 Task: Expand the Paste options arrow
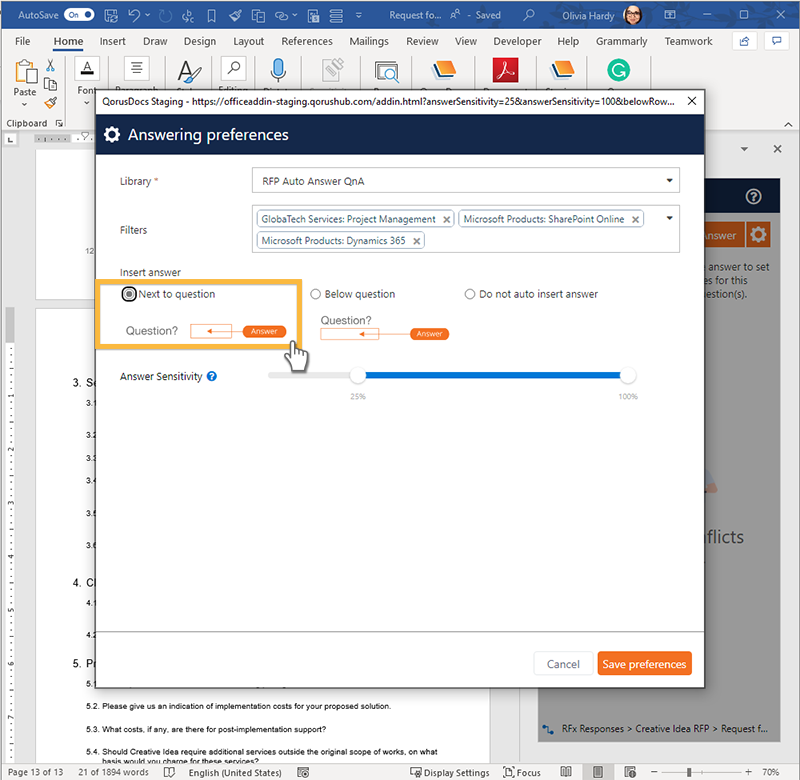(24, 105)
